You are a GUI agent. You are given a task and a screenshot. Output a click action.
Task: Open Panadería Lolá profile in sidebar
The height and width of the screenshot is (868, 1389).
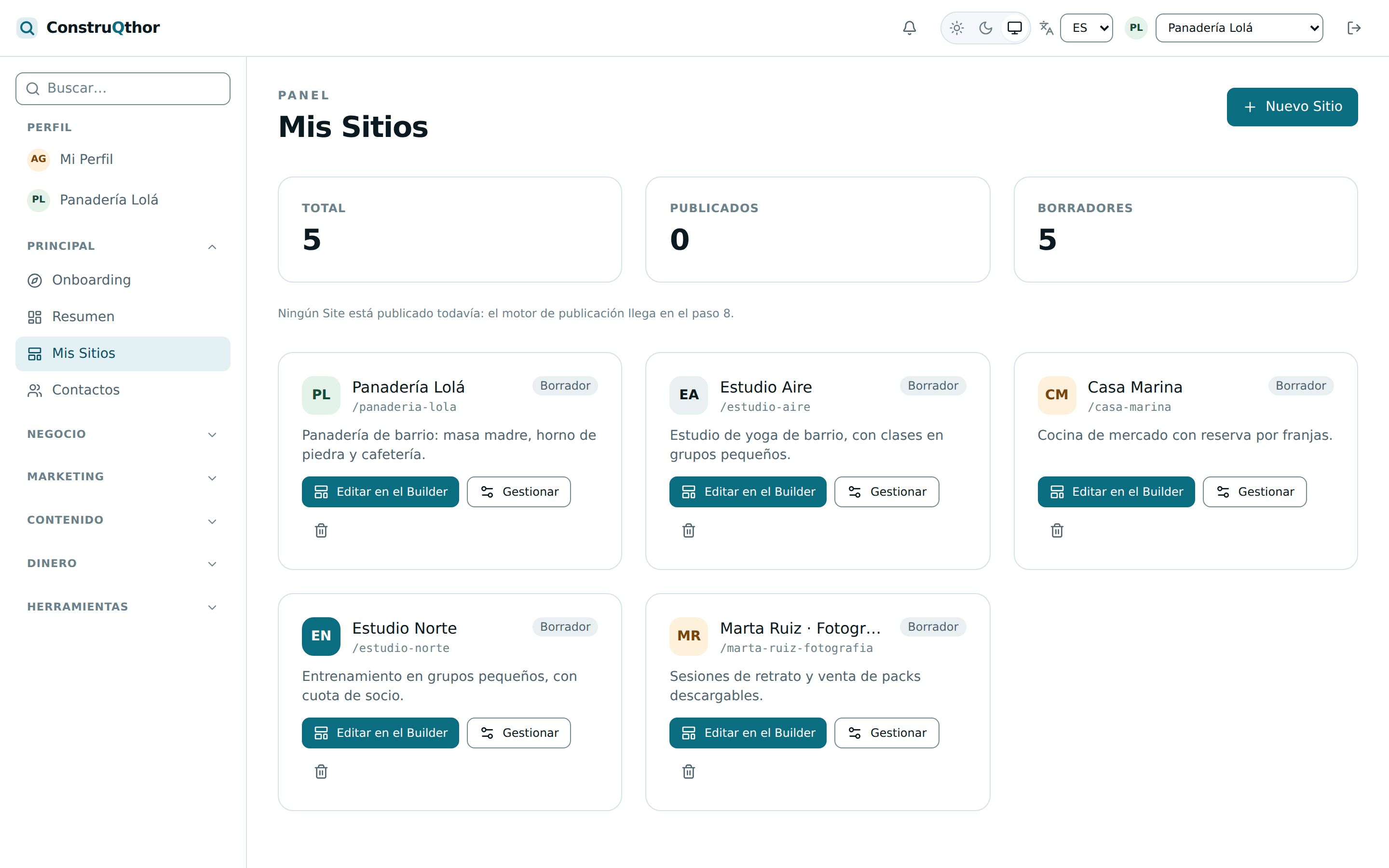pos(123,200)
